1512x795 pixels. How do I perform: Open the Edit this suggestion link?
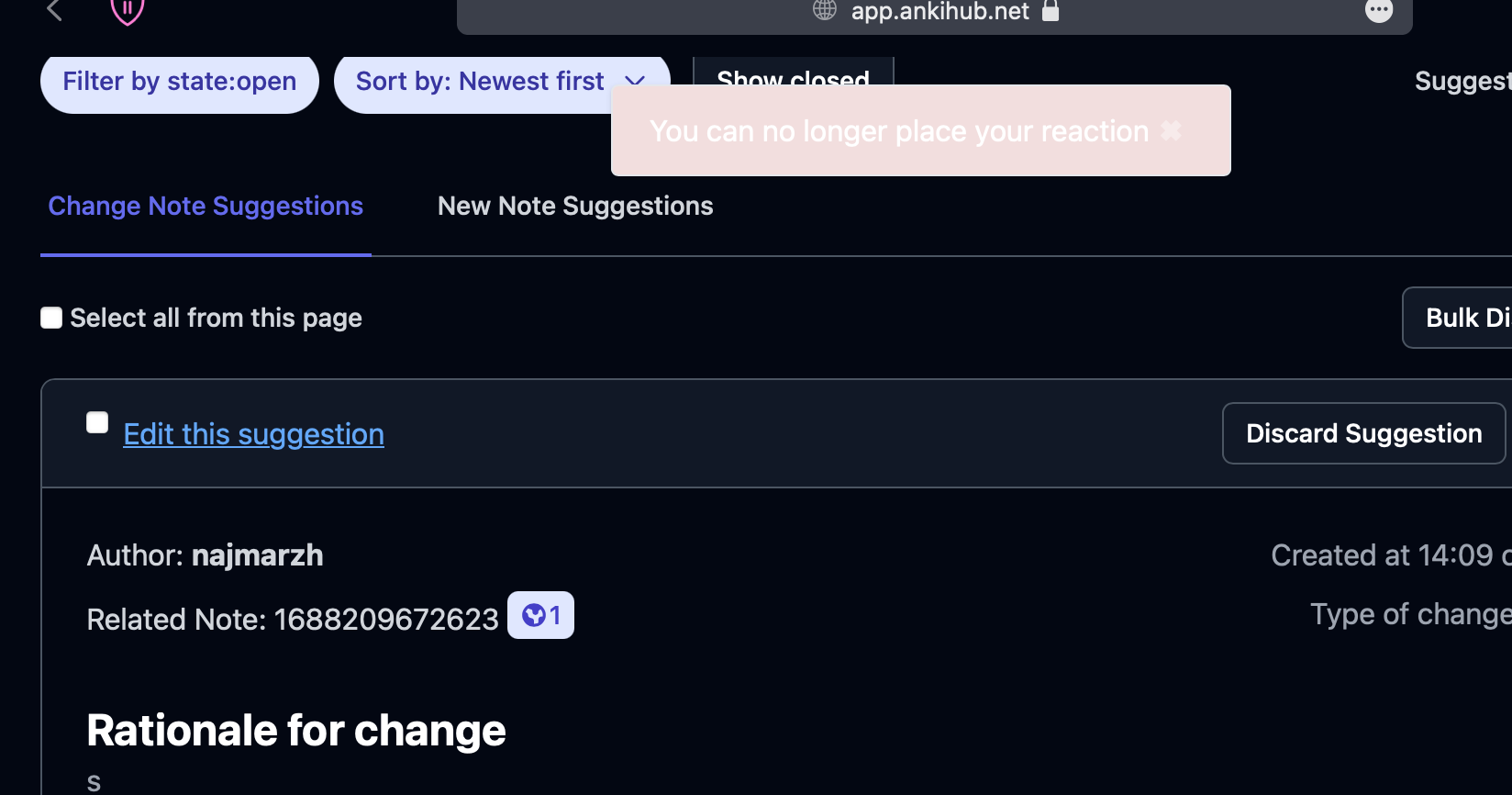tap(253, 434)
